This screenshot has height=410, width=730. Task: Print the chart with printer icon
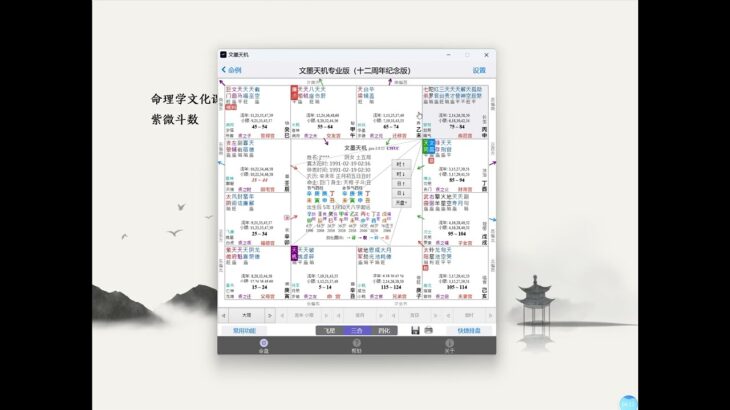point(429,330)
